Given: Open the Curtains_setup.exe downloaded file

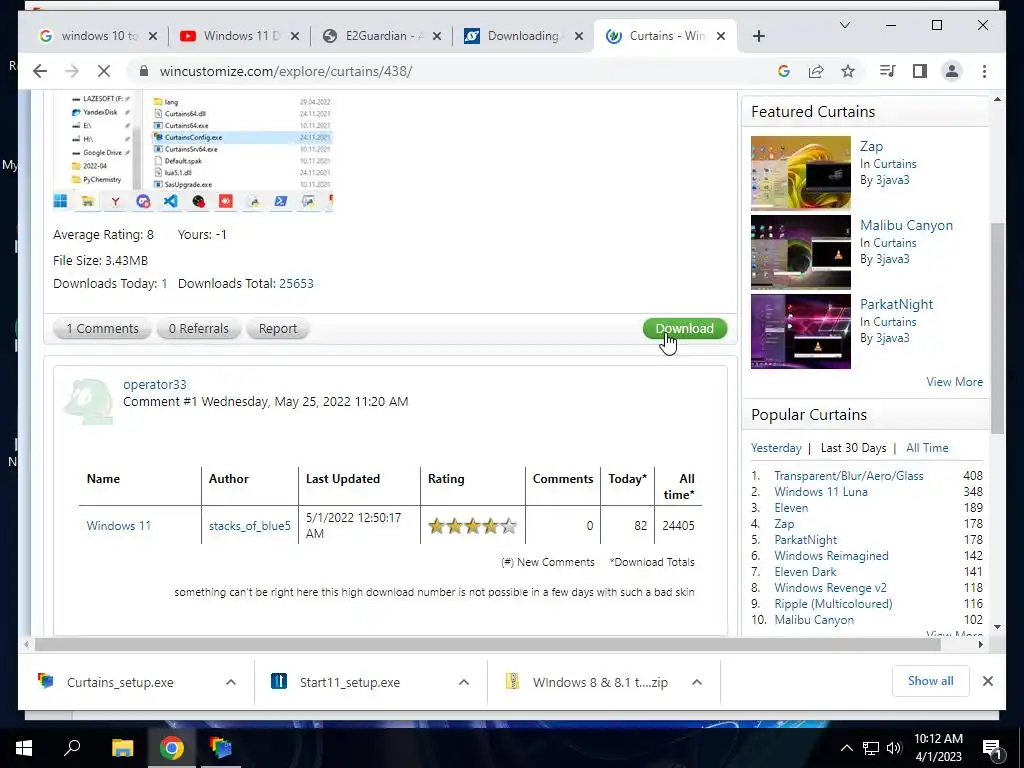Looking at the screenshot, I should click(120, 682).
